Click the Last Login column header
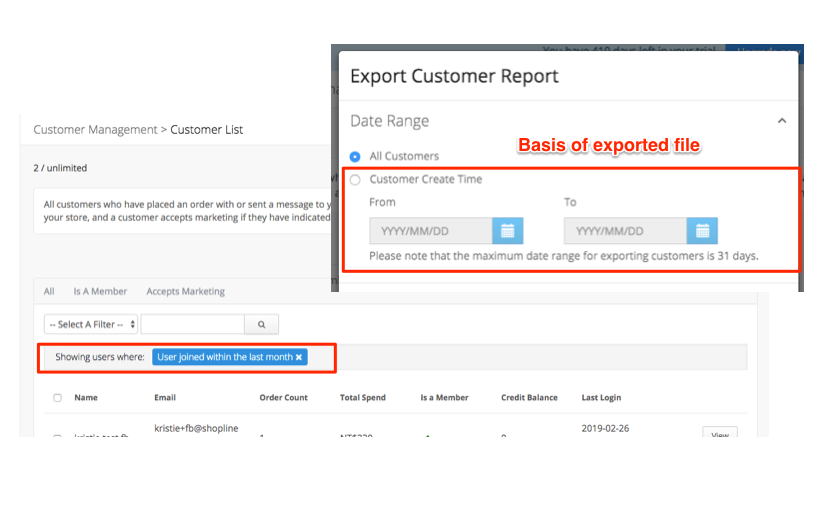 click(x=601, y=397)
